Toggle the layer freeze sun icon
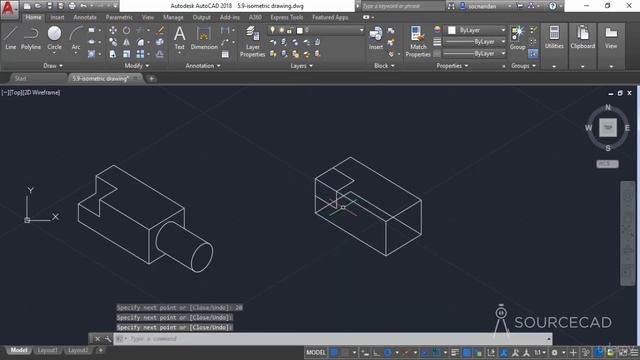 coord(281,30)
